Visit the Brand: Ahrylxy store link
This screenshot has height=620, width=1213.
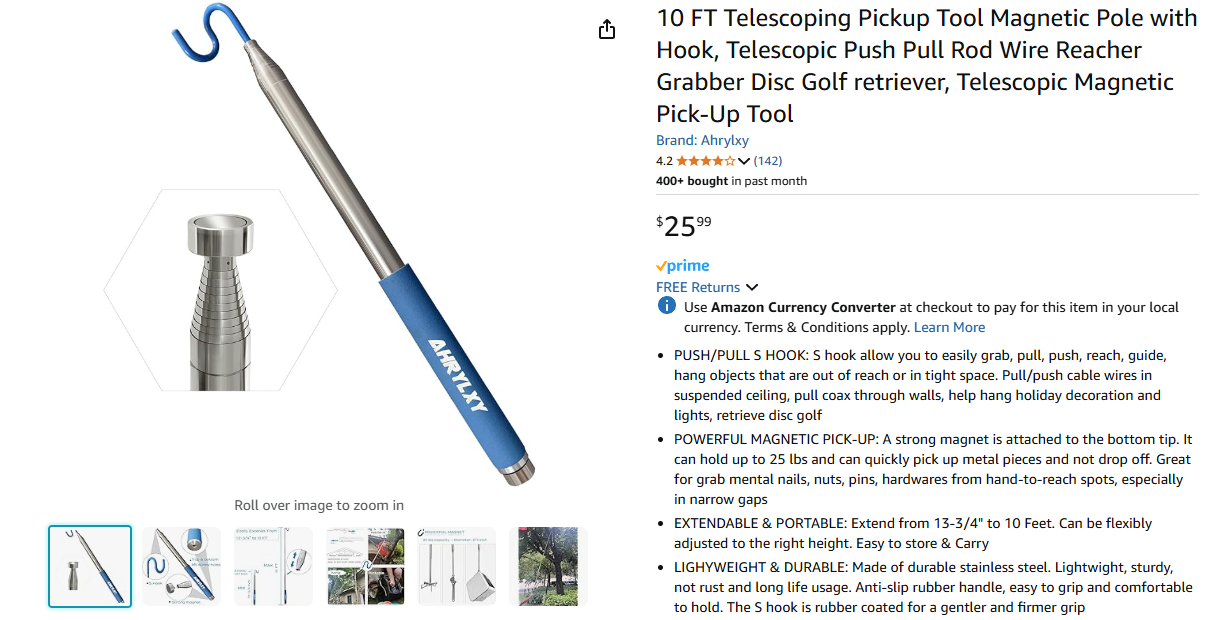[x=702, y=140]
